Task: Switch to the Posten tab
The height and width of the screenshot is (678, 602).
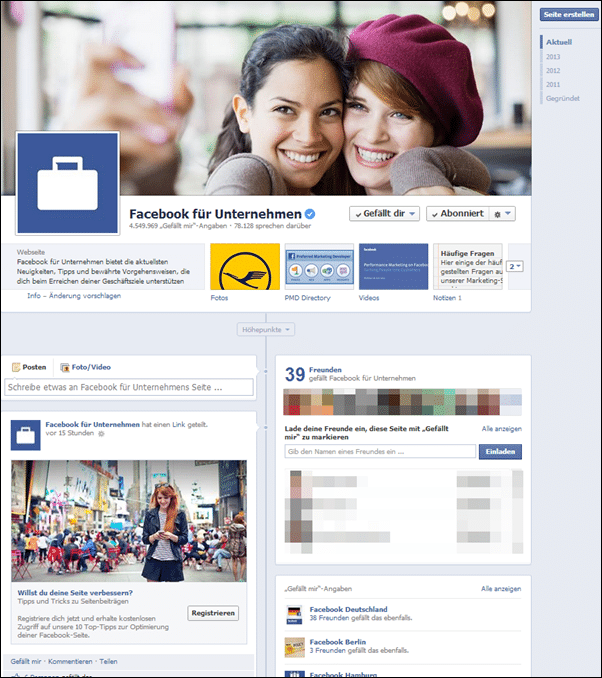Action: [x=29, y=367]
